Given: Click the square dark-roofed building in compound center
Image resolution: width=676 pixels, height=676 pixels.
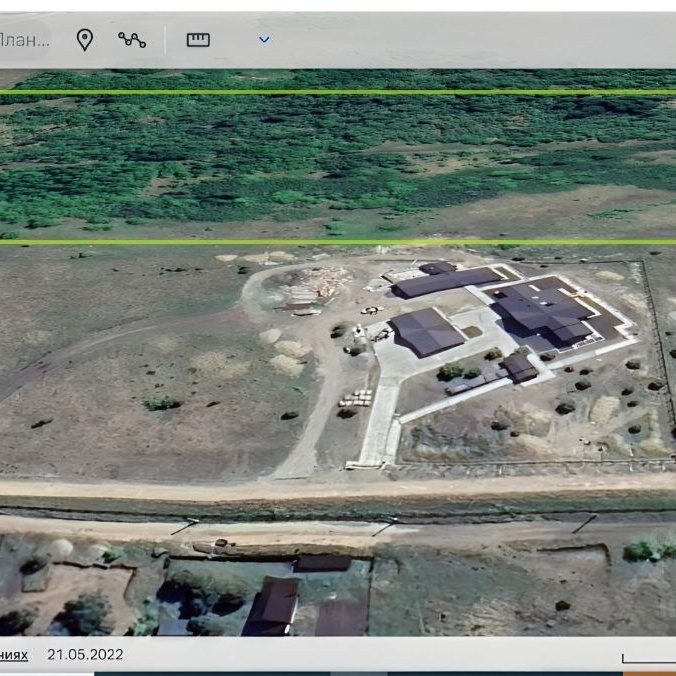Looking at the screenshot, I should [426, 331].
